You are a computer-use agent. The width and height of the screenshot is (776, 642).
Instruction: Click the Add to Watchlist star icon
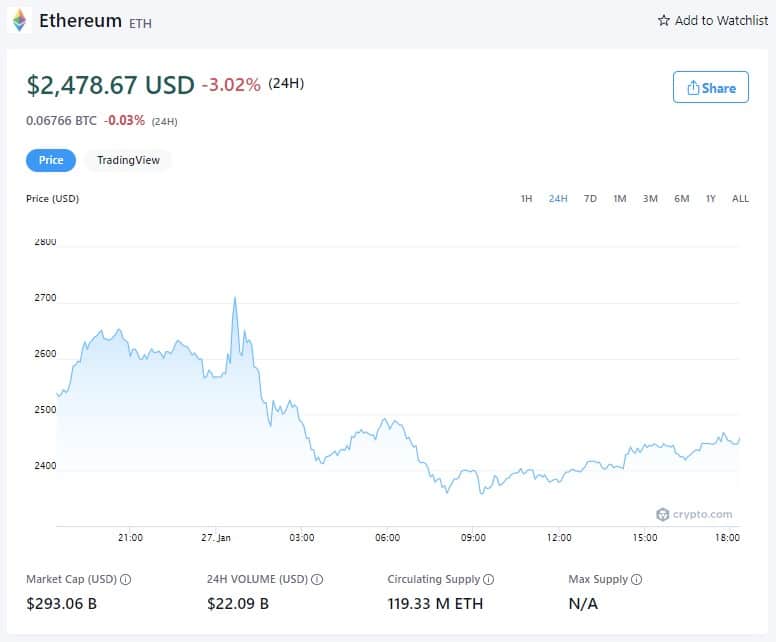pos(664,20)
